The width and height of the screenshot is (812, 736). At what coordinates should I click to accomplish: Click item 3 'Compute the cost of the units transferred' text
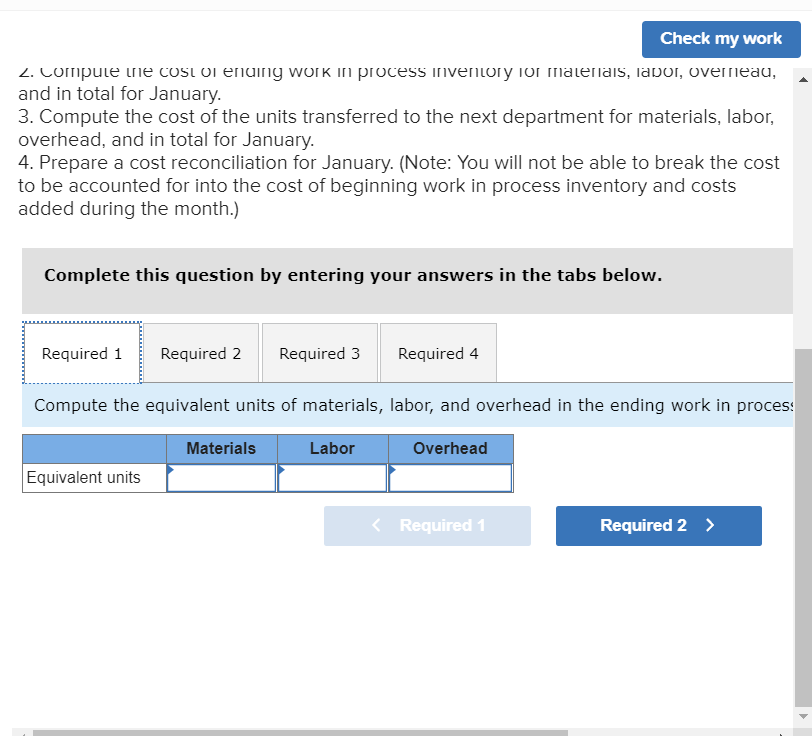coord(396,128)
